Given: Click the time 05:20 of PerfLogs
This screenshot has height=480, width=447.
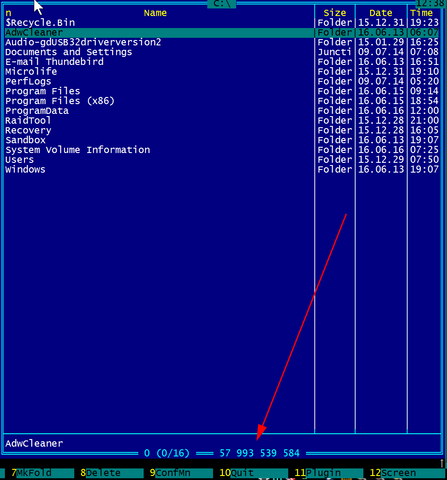Looking at the screenshot, I should click(424, 81).
